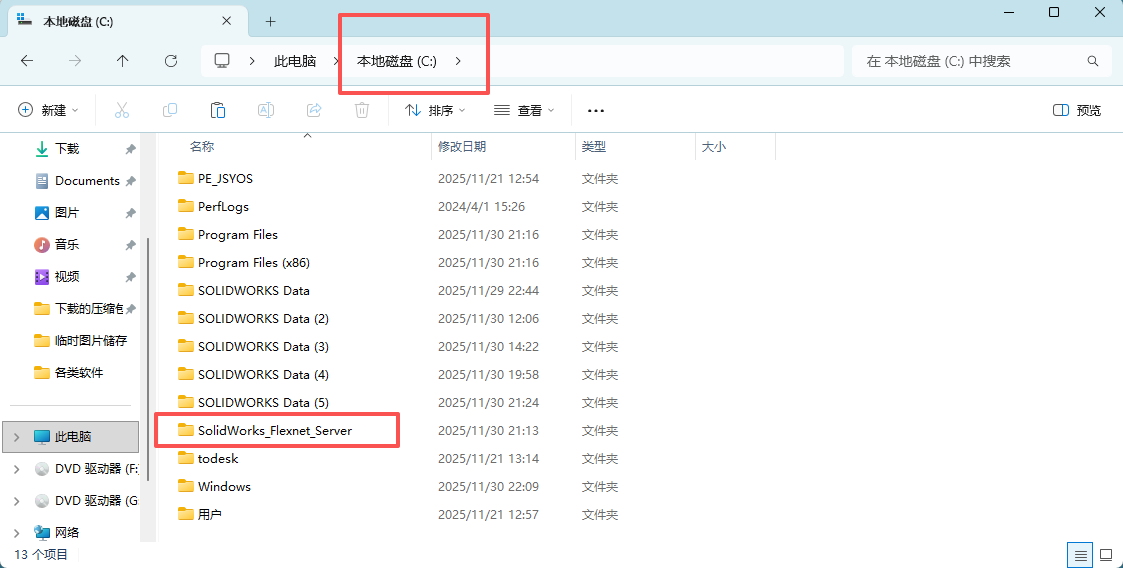Select the 用户 folder
This screenshot has width=1123, height=568.
coord(209,514)
